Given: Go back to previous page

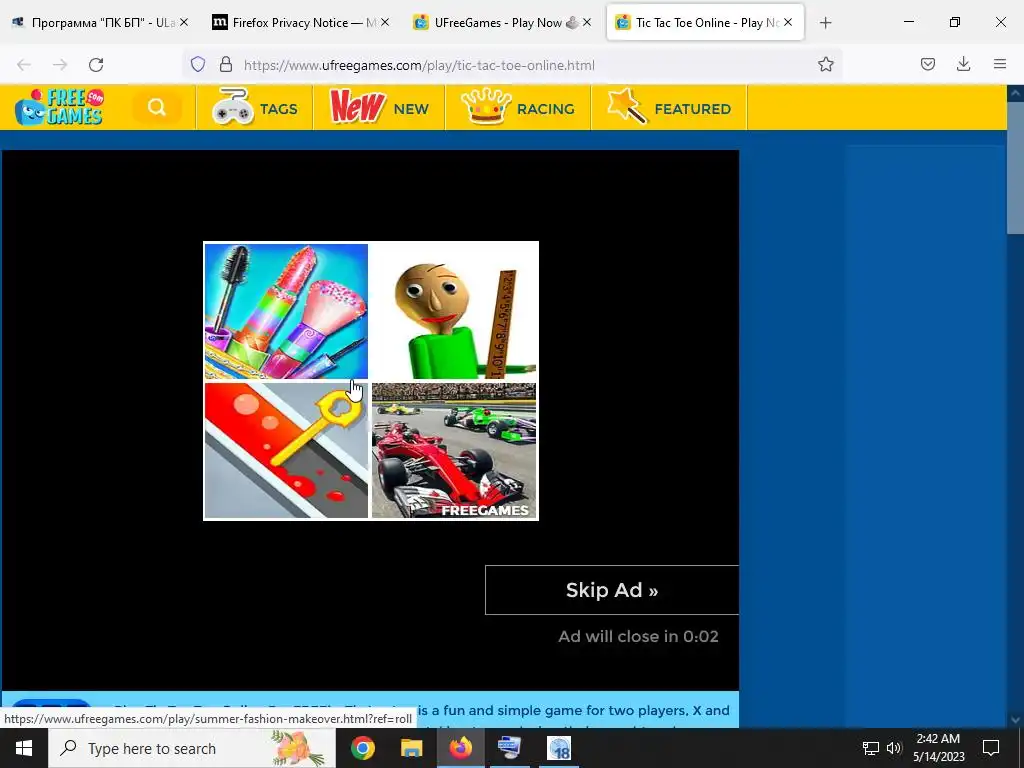Looking at the screenshot, I should 24,65.
